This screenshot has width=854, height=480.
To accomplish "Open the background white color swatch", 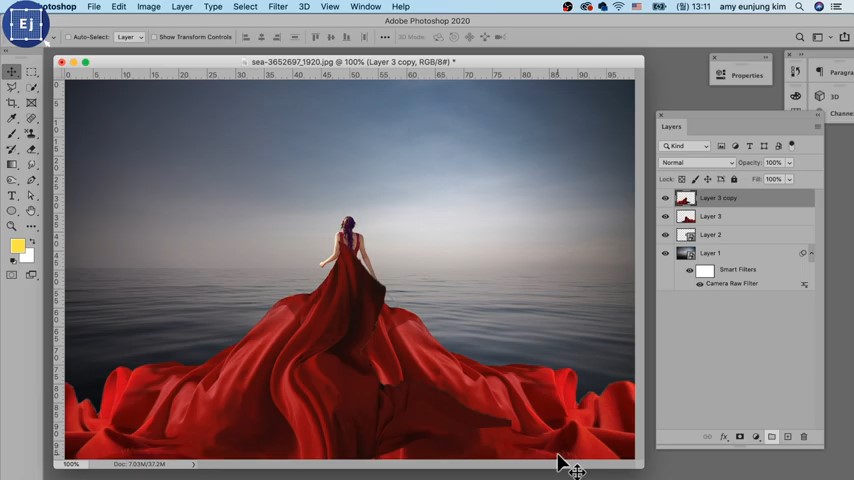I will click(x=29, y=257).
